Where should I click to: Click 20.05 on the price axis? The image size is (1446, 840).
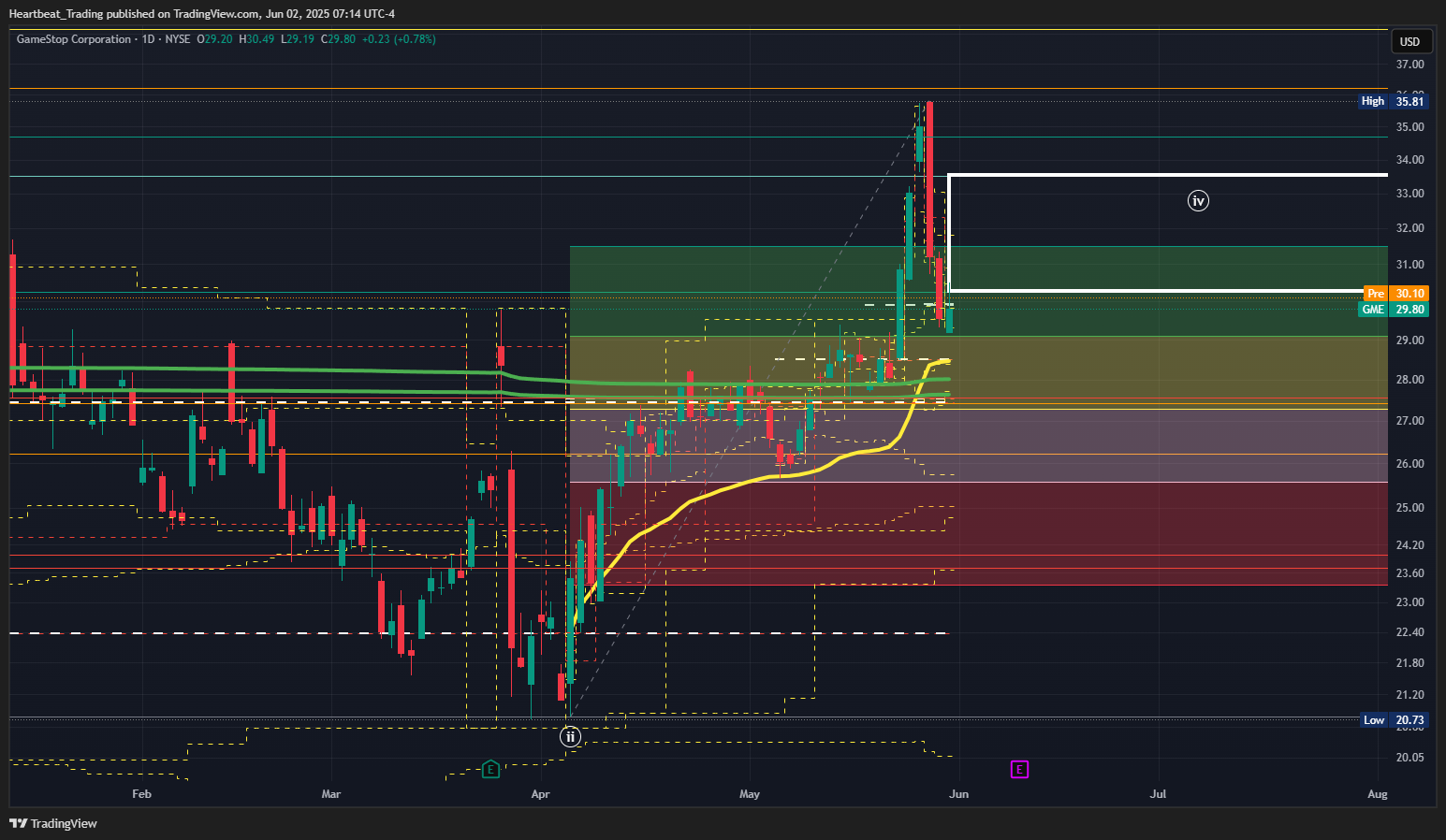(1410, 758)
